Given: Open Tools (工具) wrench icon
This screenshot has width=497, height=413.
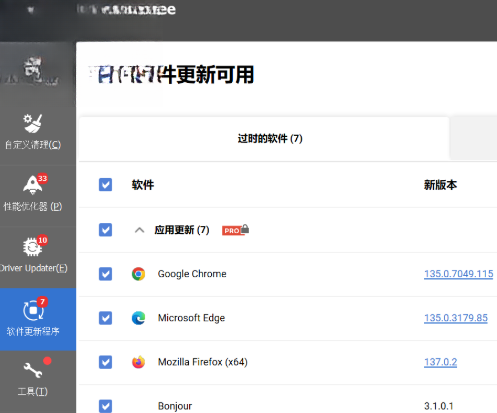Looking at the screenshot, I should click(33, 370).
